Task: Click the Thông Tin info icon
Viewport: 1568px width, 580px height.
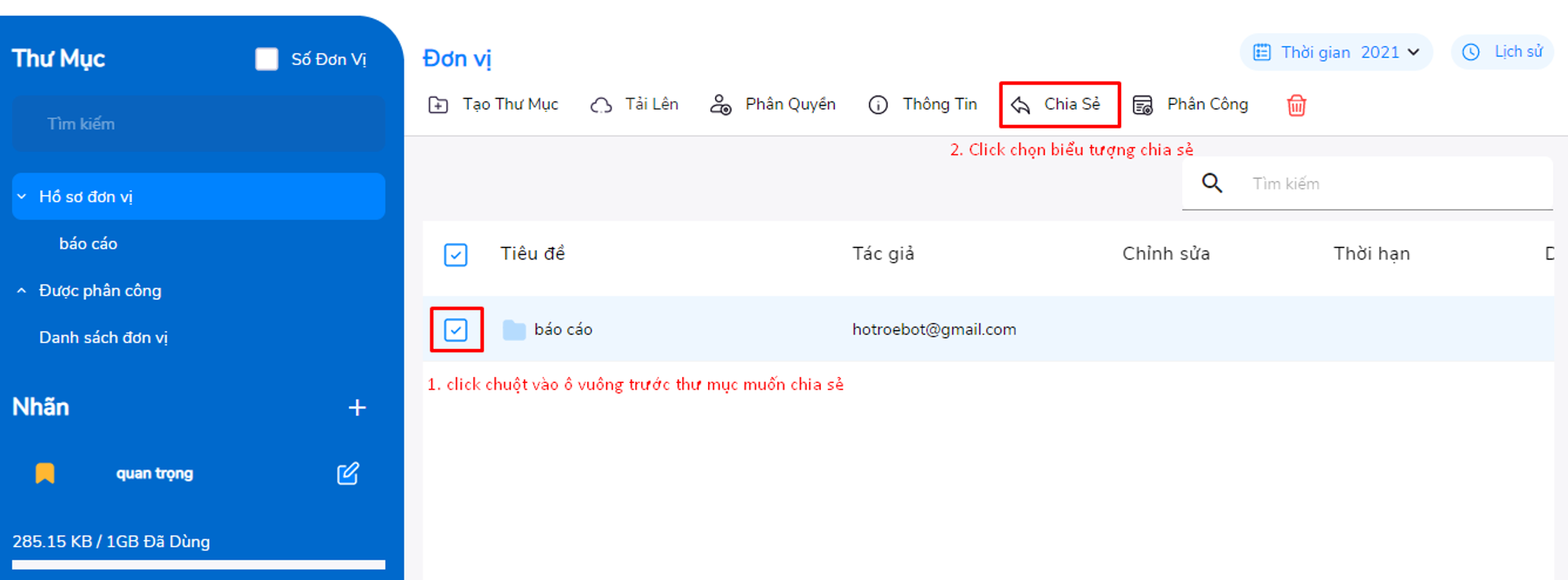Action: [878, 105]
